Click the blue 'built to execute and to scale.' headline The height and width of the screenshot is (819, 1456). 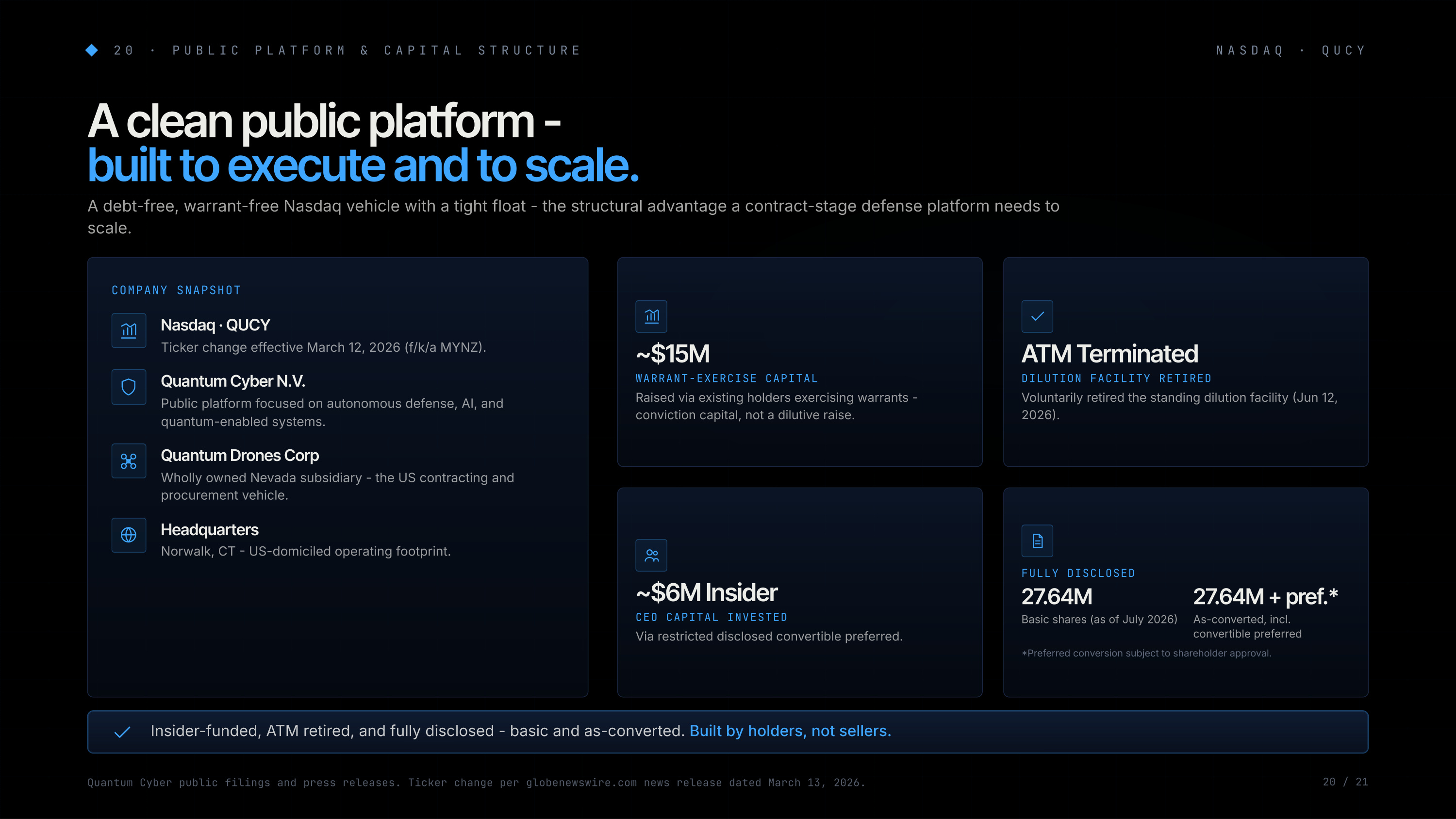point(364,165)
